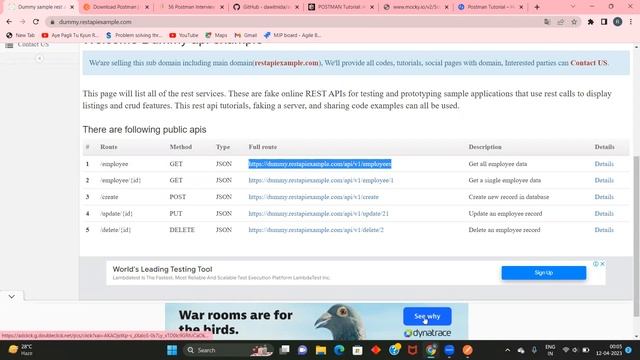Screen dimensions: 640x360
Task: Click the Sign Up button in ad
Action: (x=544, y=273)
